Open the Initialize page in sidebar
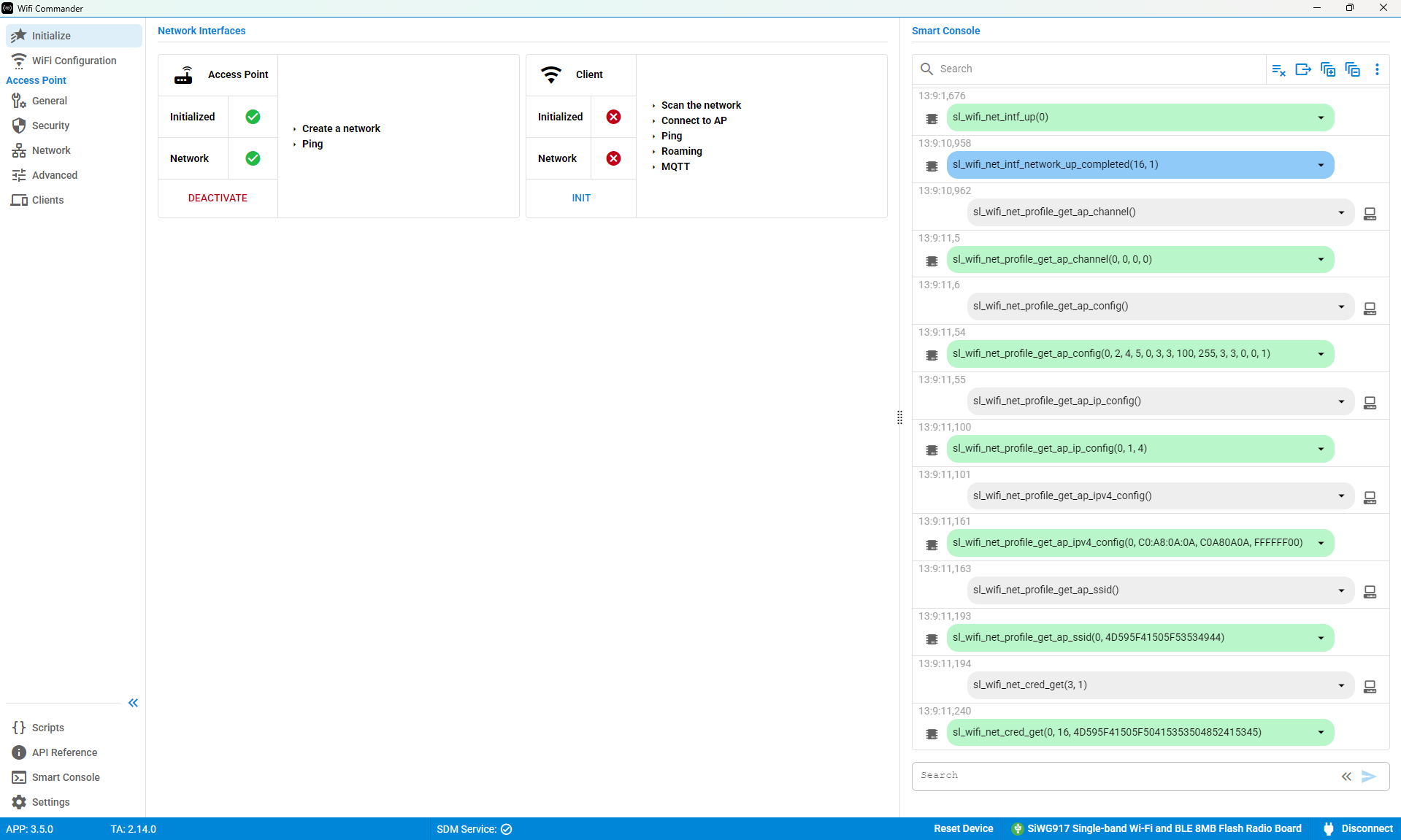Viewport: 1401px width, 840px height. coord(74,36)
